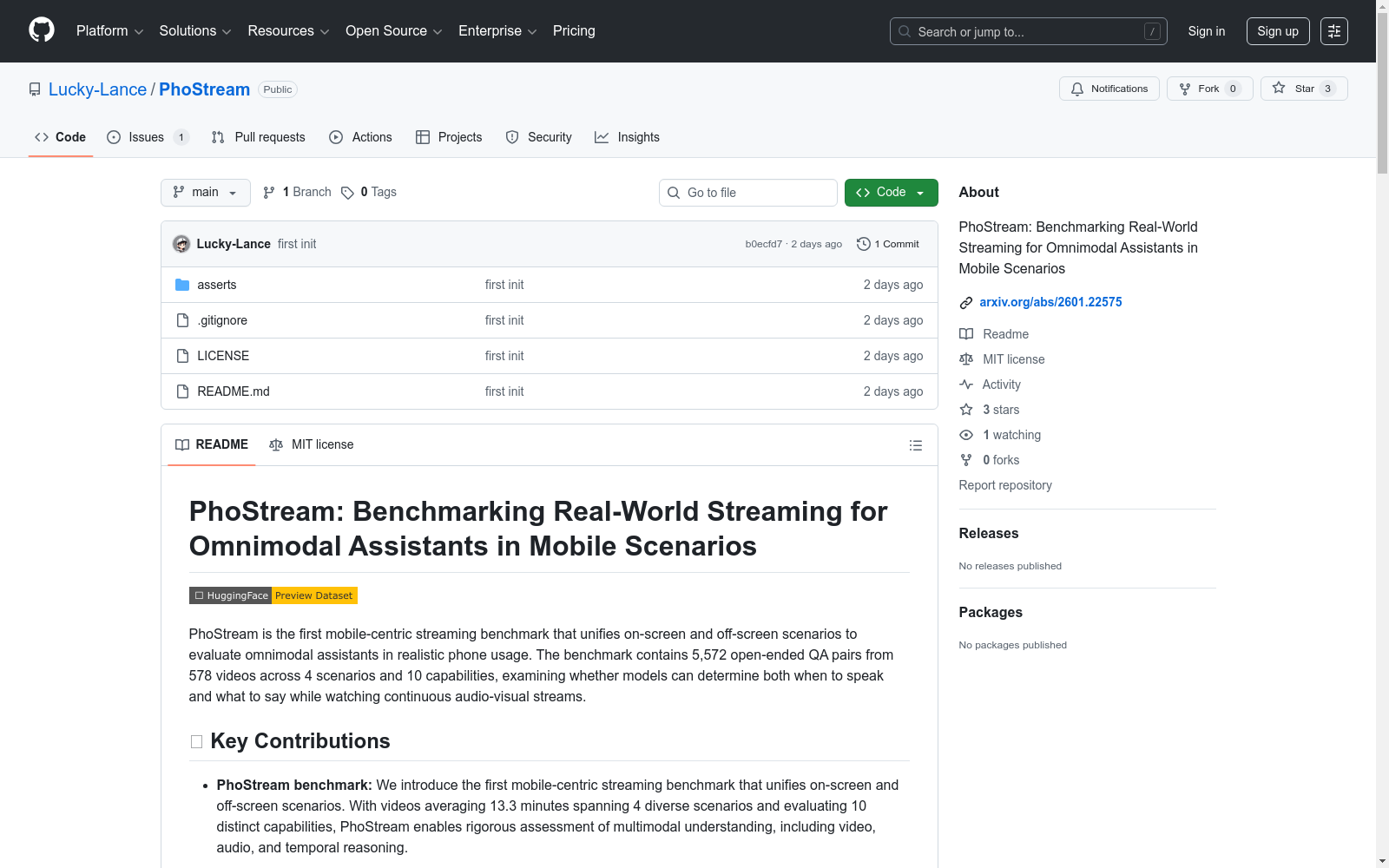This screenshot has height=868, width=1389.
Task: Open the Security tab
Action: (x=538, y=137)
